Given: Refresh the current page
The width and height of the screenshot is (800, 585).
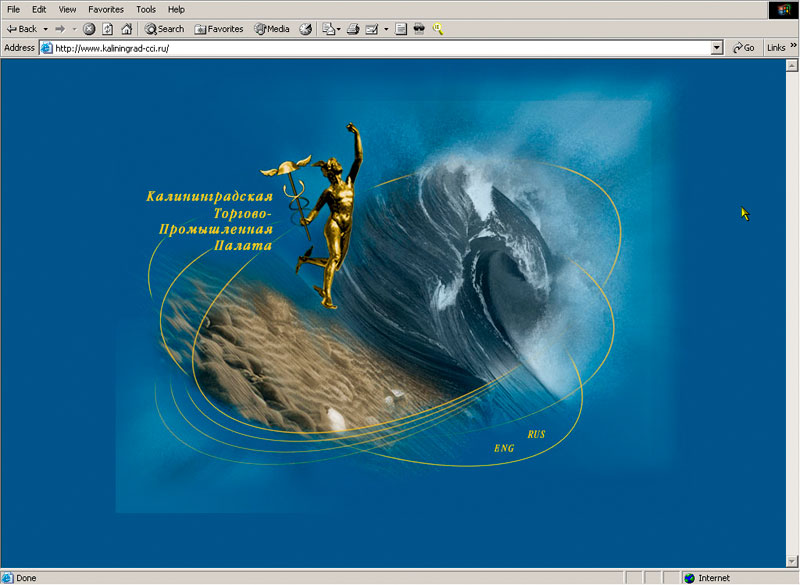Looking at the screenshot, I should (107, 29).
